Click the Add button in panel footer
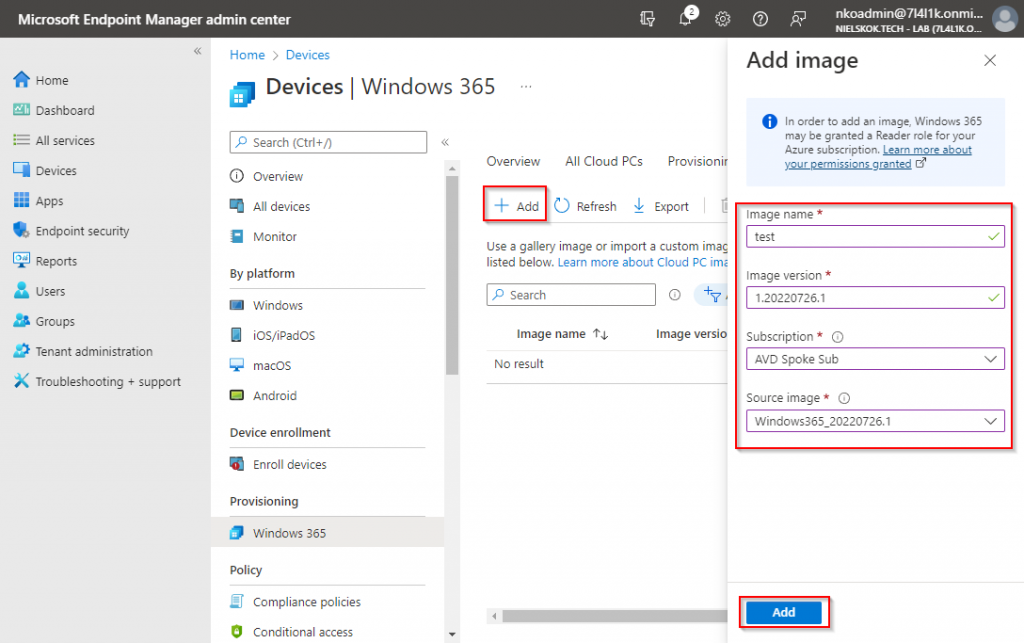Viewport: 1024px width, 643px height. [x=784, y=612]
